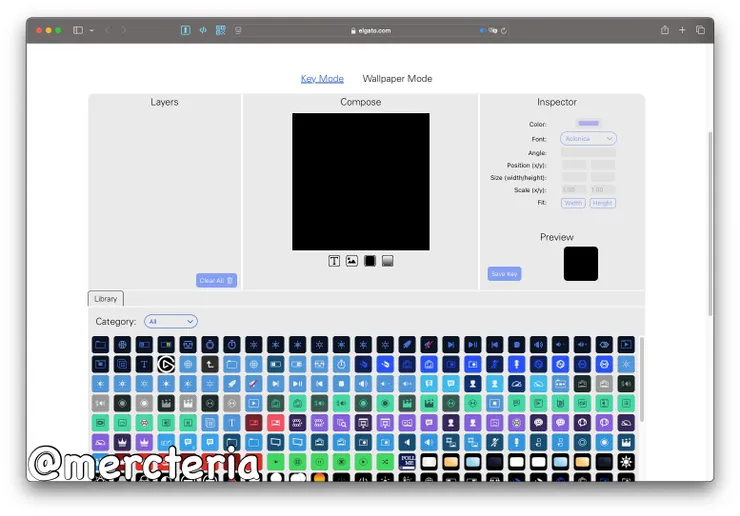Select the light purple crown icon
Viewport: 740px width, 516px height.
pyautogui.click(x=144, y=442)
